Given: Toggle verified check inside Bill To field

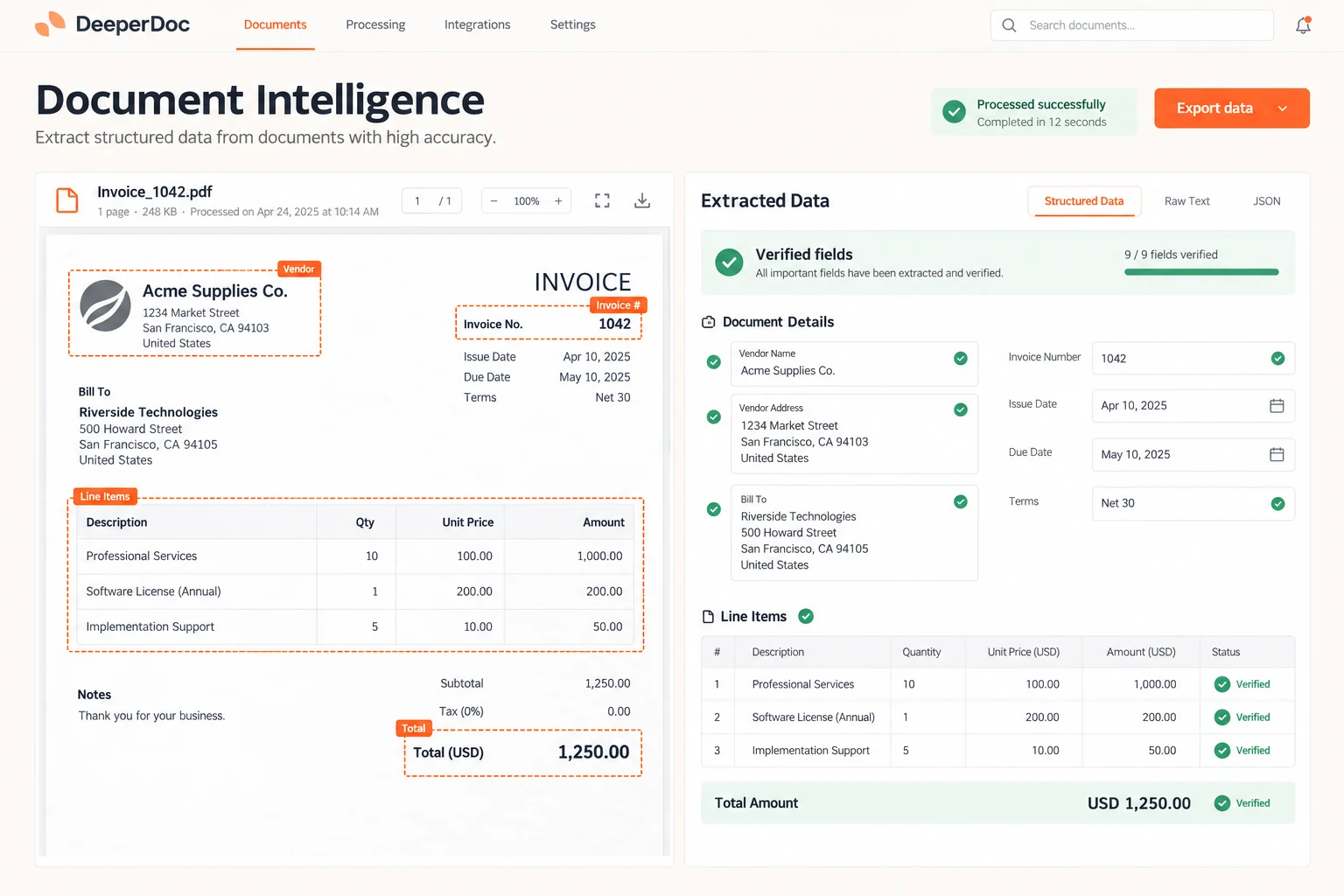Looking at the screenshot, I should [961, 501].
